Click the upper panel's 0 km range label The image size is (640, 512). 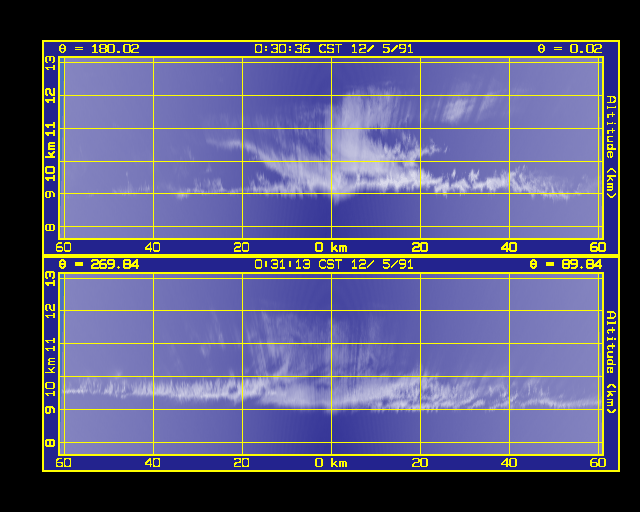[x=331, y=247]
